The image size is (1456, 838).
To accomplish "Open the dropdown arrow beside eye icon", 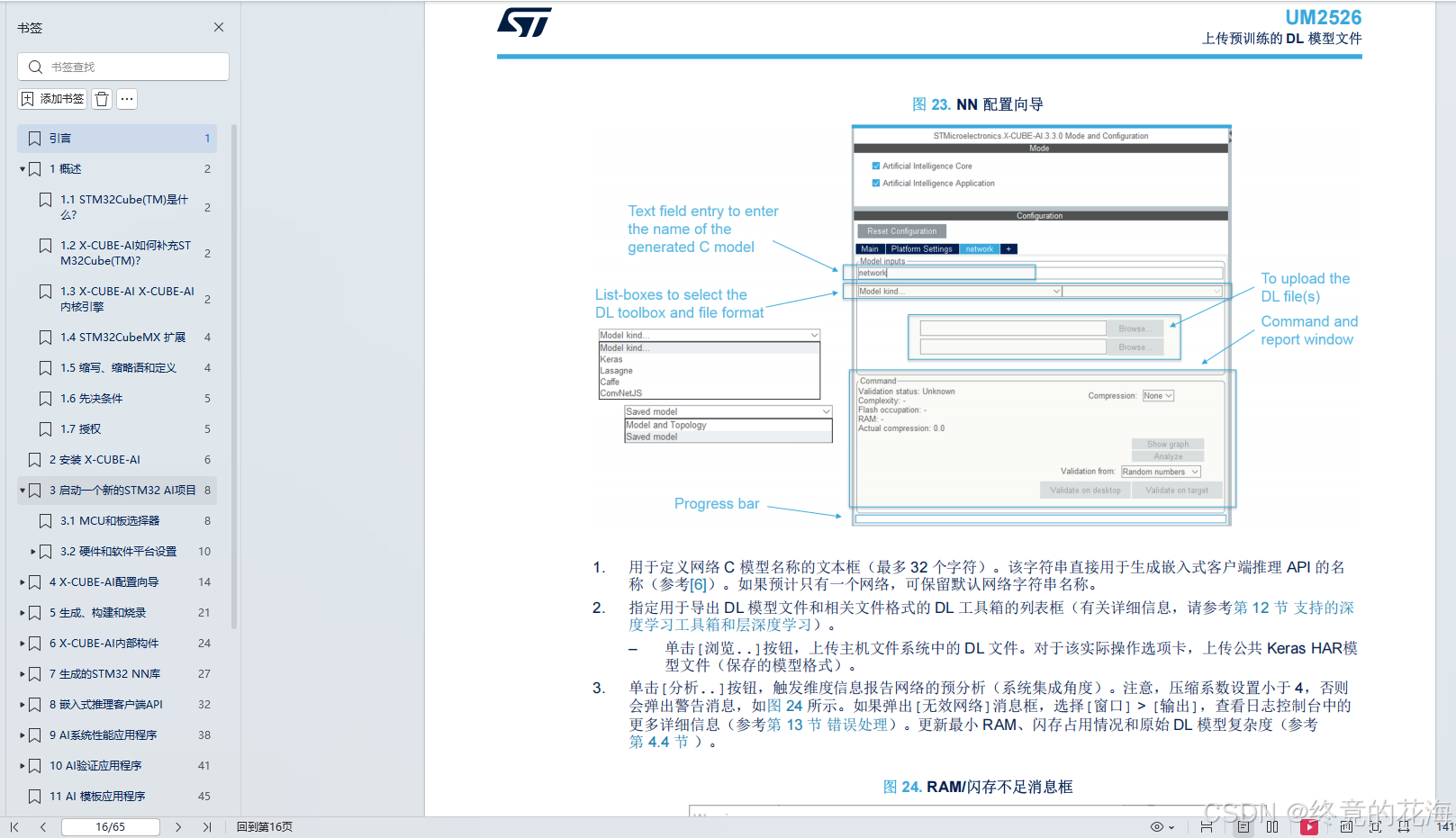I will point(1171,827).
